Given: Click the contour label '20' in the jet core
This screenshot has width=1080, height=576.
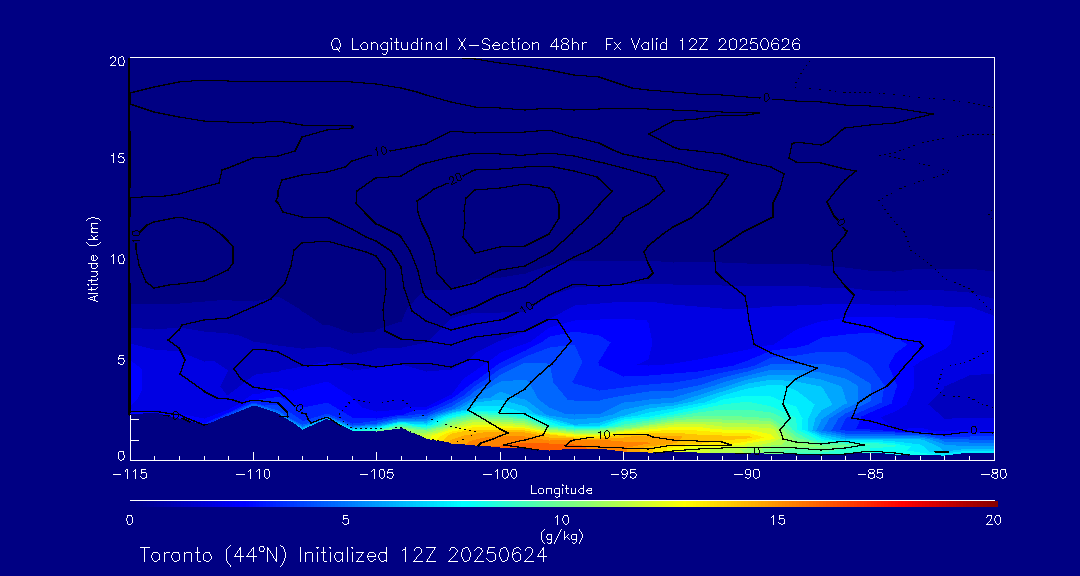Looking at the screenshot, I should tap(455, 181).
